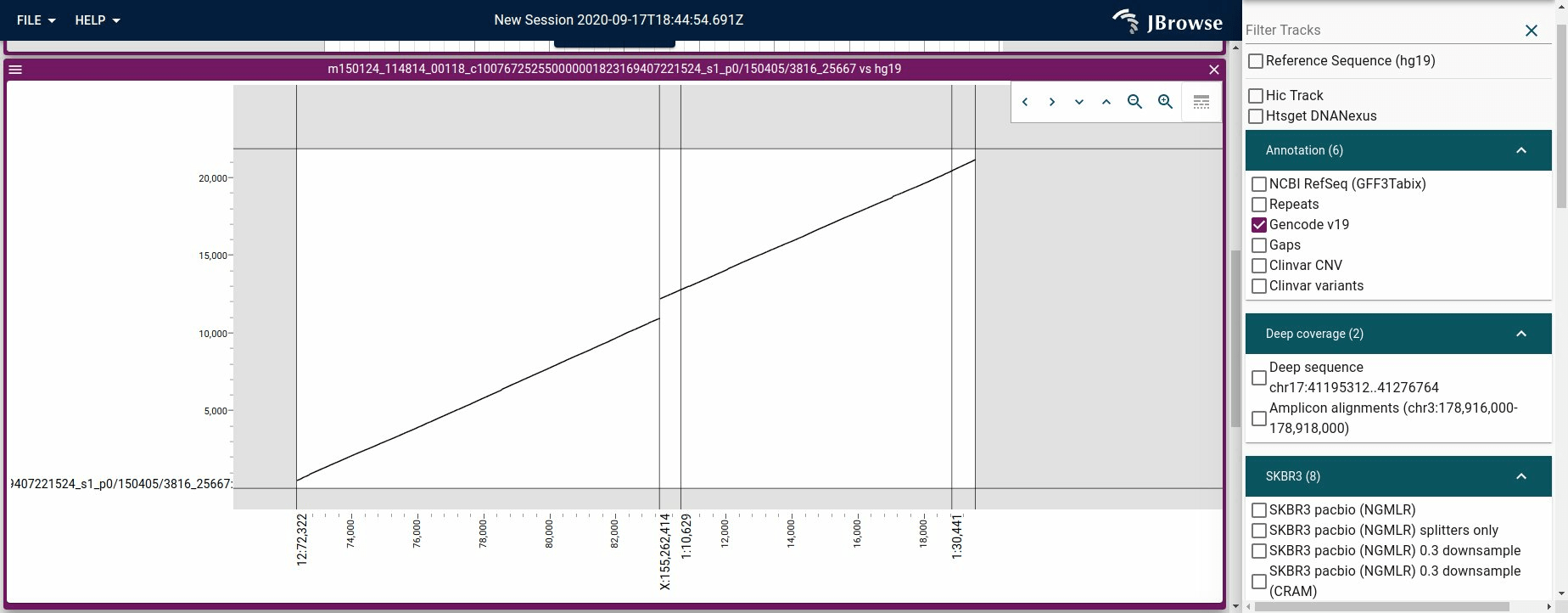Click the 1:10,629 axis label

[x=686, y=536]
